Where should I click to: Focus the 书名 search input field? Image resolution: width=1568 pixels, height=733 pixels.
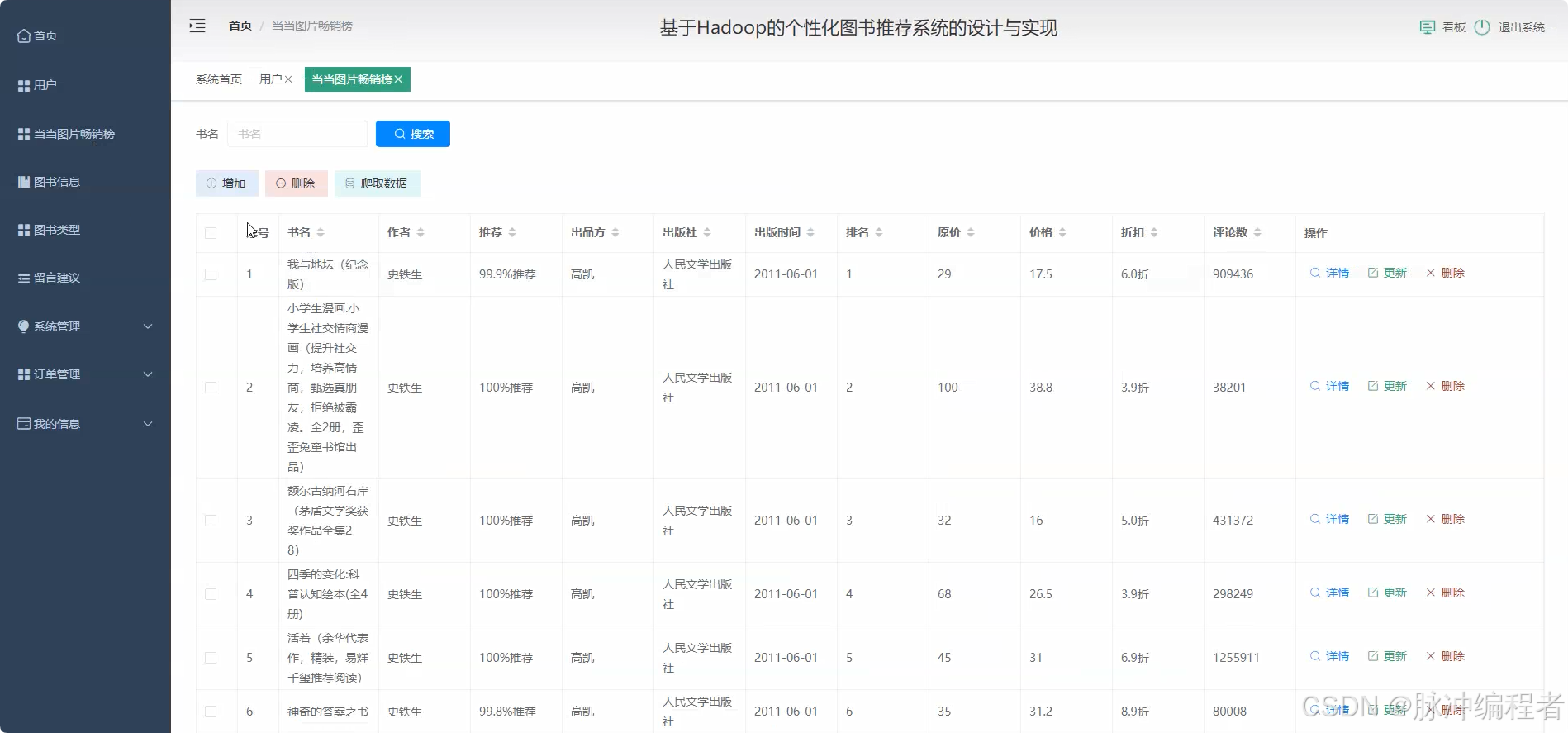point(297,134)
